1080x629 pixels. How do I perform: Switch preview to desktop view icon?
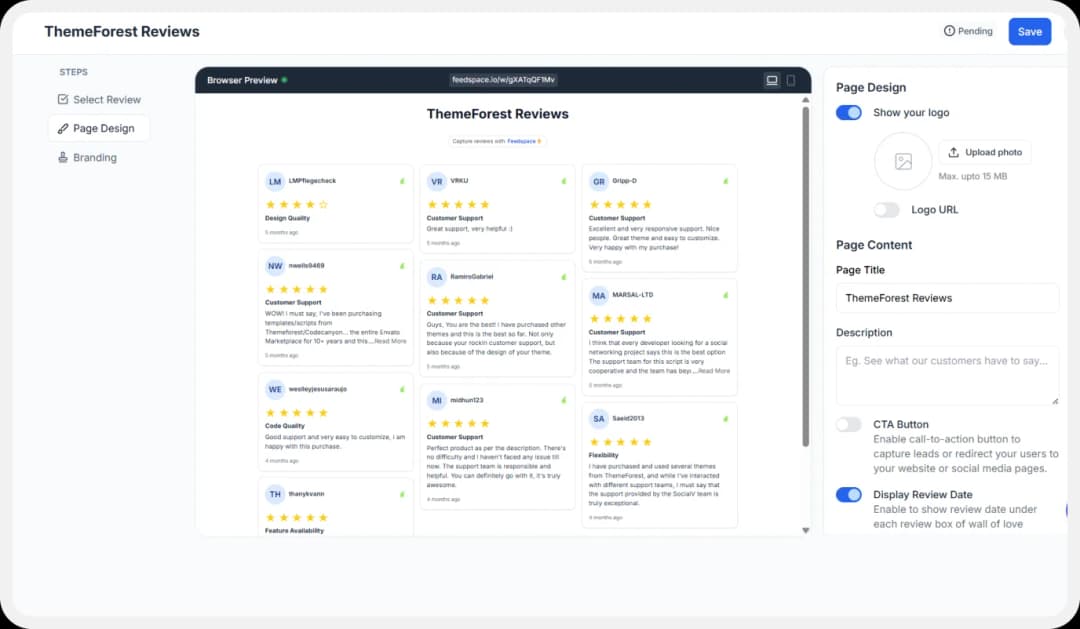pos(772,80)
